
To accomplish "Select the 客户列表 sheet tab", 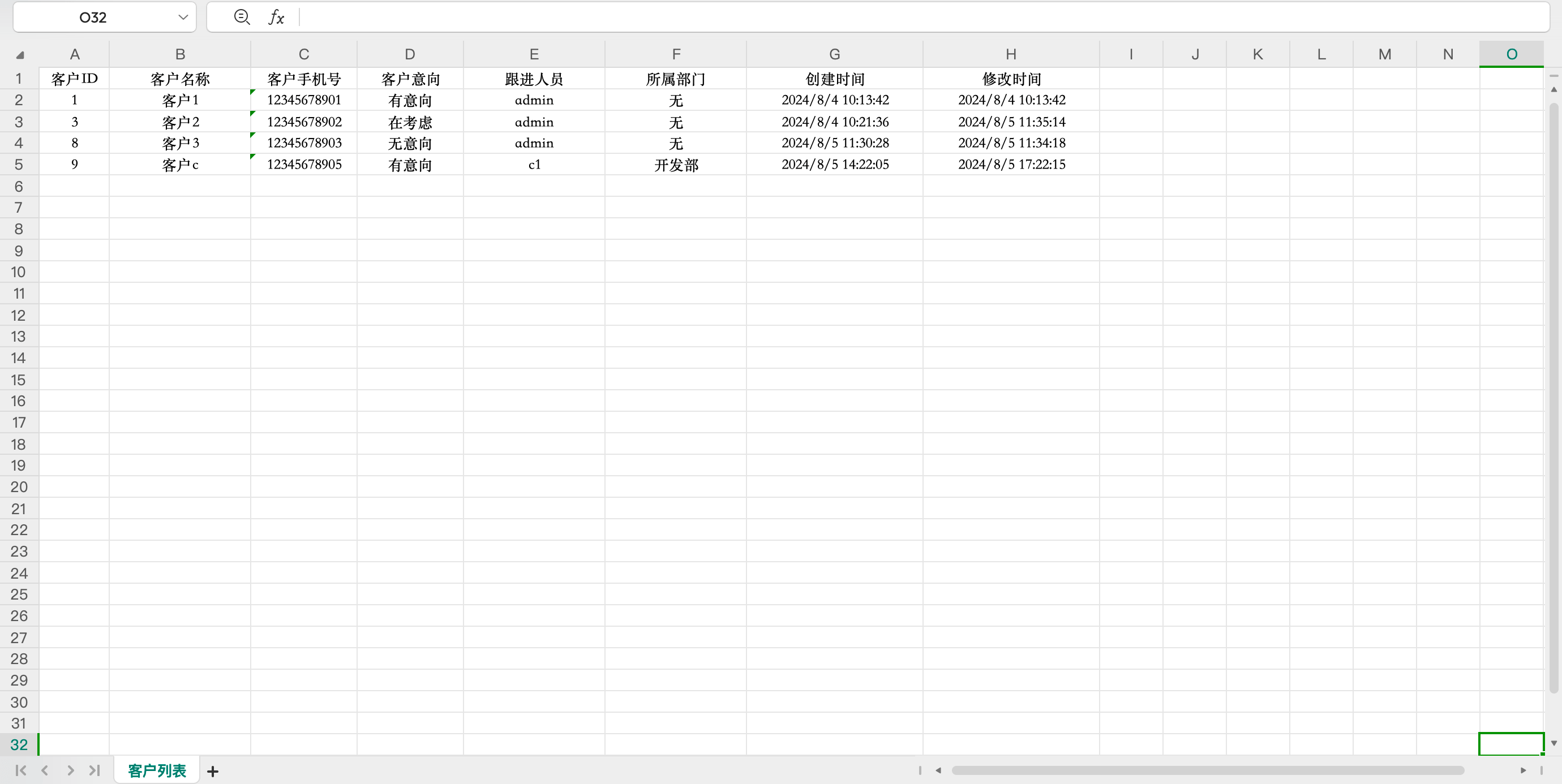I will [156, 770].
